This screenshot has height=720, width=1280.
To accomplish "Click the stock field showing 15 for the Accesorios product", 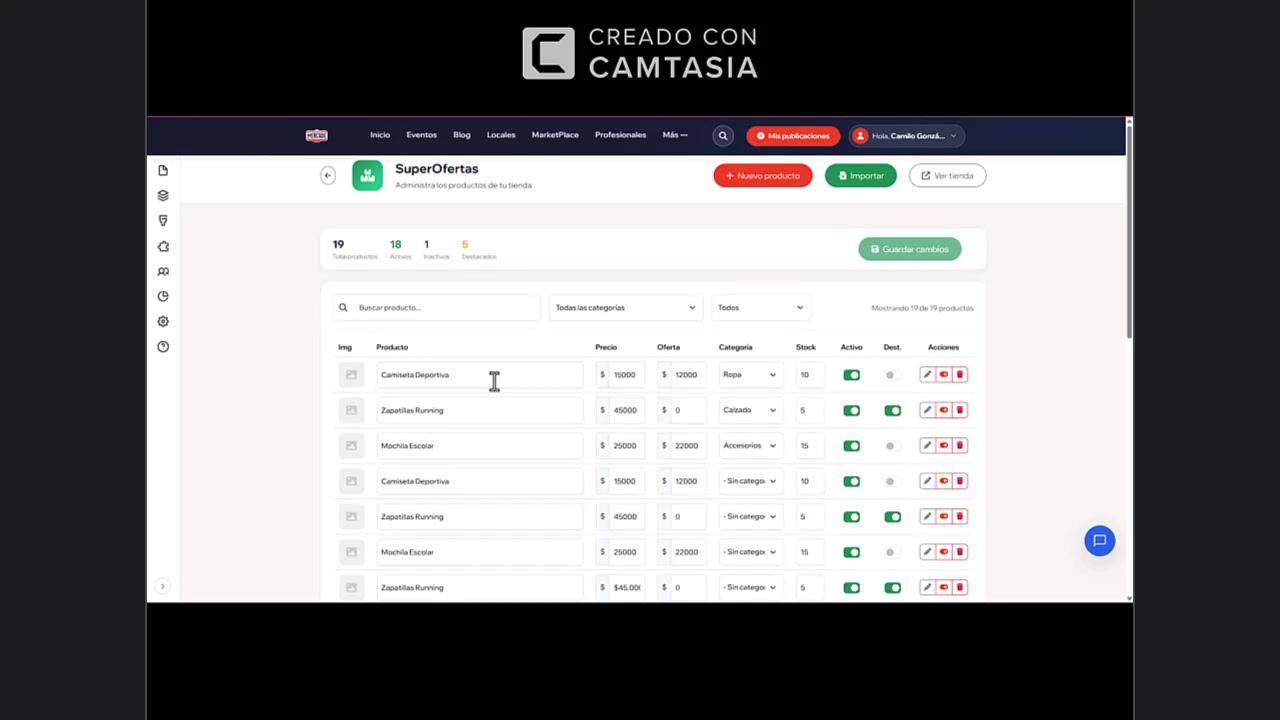I will pos(811,446).
